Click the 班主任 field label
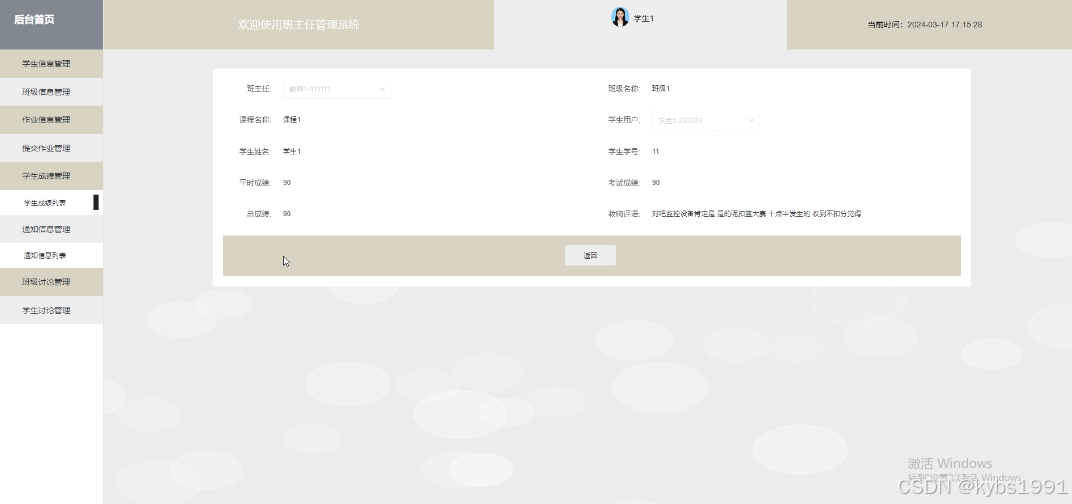Image resolution: width=1072 pixels, height=504 pixels. point(258,88)
